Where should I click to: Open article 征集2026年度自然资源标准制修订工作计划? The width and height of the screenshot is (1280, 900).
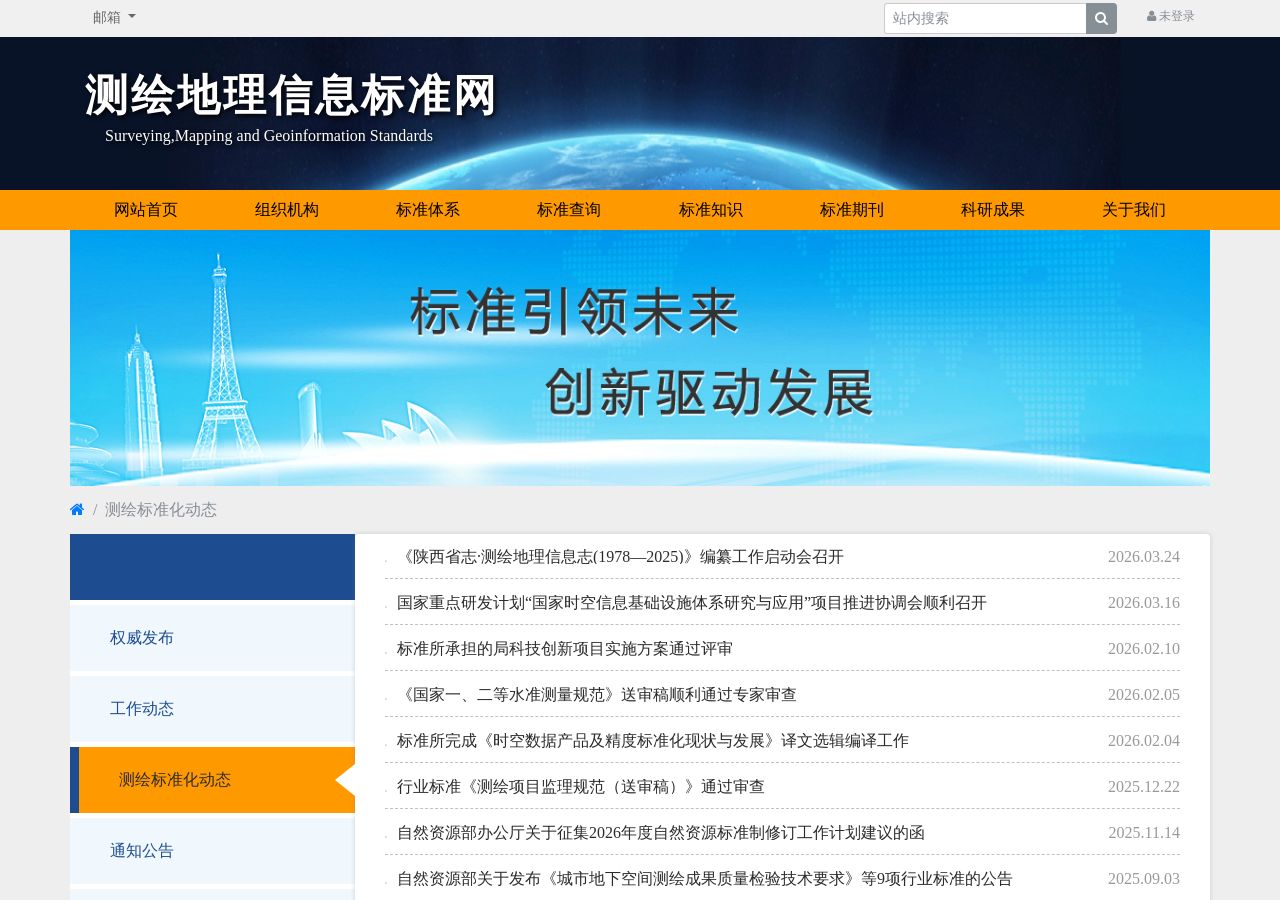coord(661,833)
